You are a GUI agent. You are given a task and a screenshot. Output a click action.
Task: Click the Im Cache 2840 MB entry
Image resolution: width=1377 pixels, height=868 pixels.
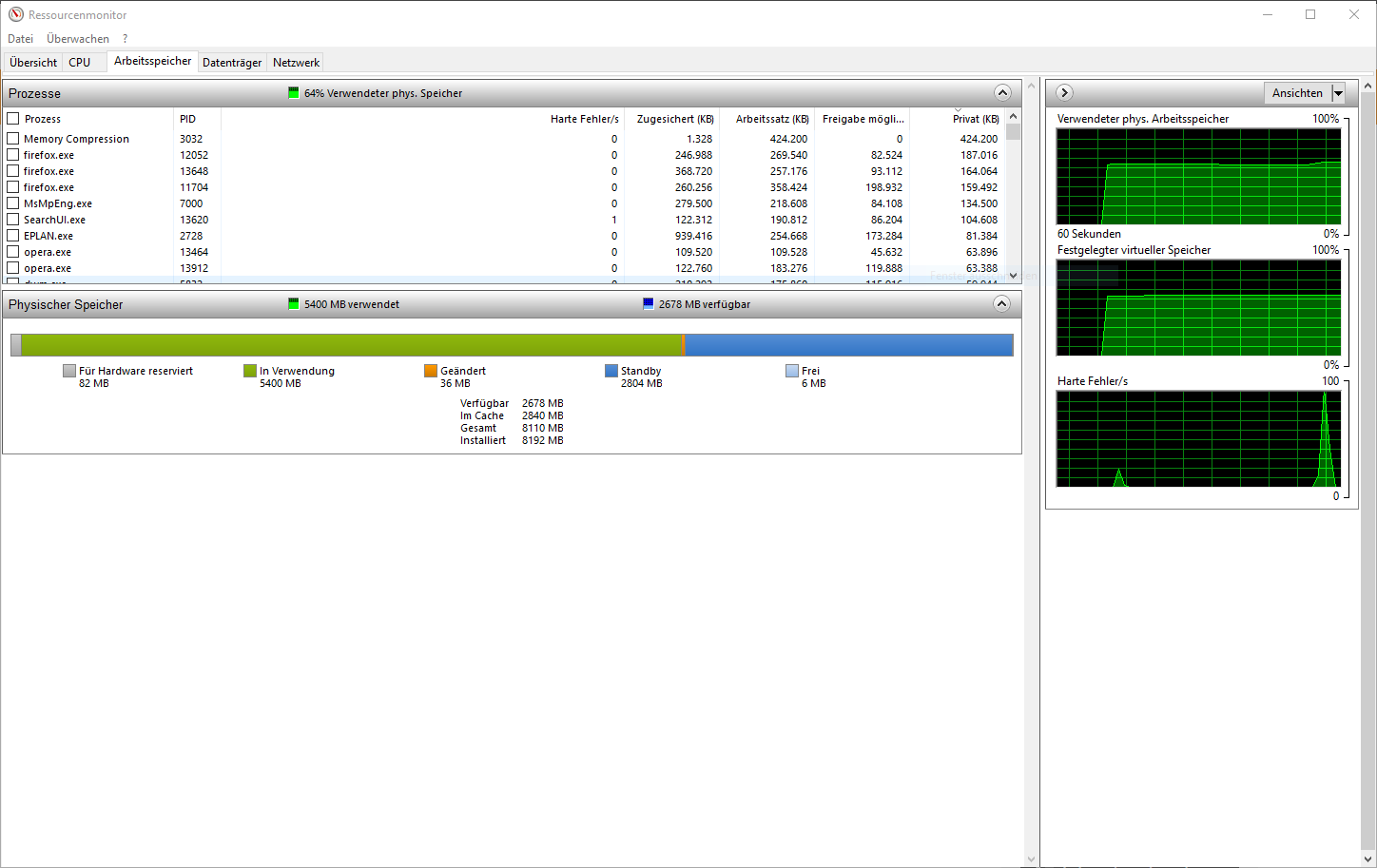click(x=512, y=415)
